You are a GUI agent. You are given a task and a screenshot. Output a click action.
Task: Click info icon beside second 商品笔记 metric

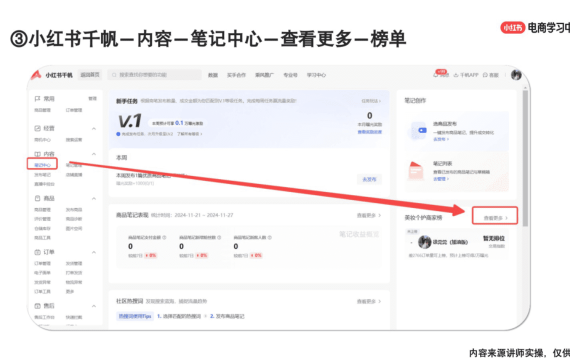coord(219,237)
